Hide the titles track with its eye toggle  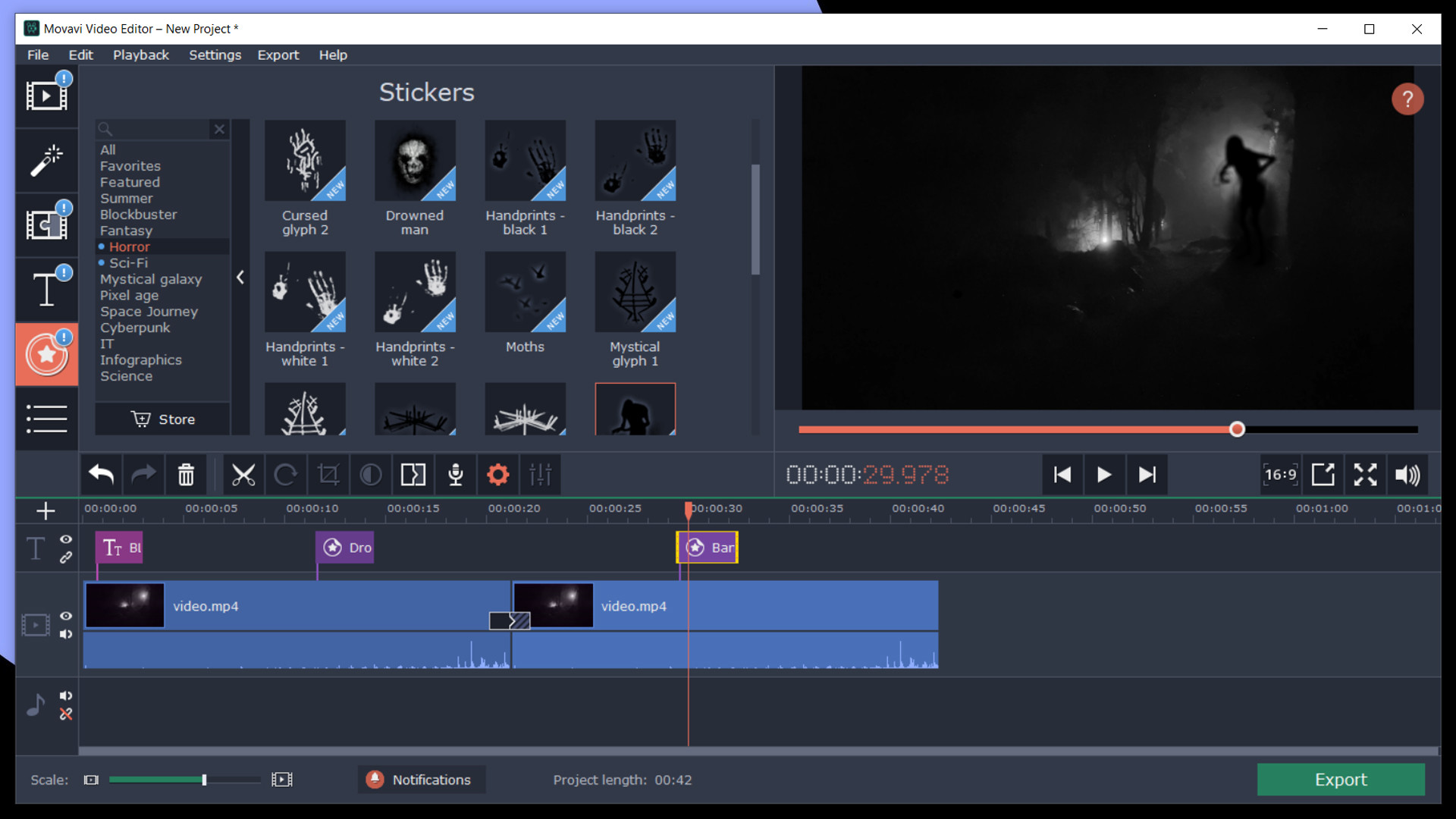66,539
